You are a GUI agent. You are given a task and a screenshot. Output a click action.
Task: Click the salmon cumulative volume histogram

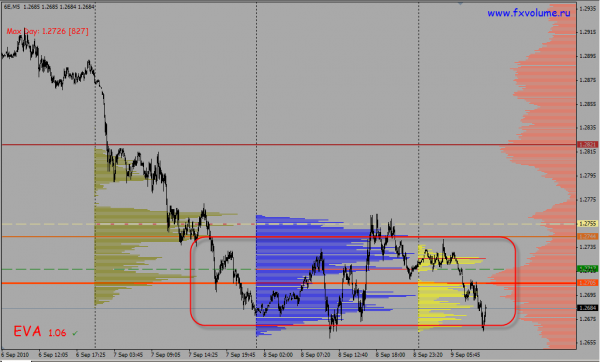[x=543, y=176]
